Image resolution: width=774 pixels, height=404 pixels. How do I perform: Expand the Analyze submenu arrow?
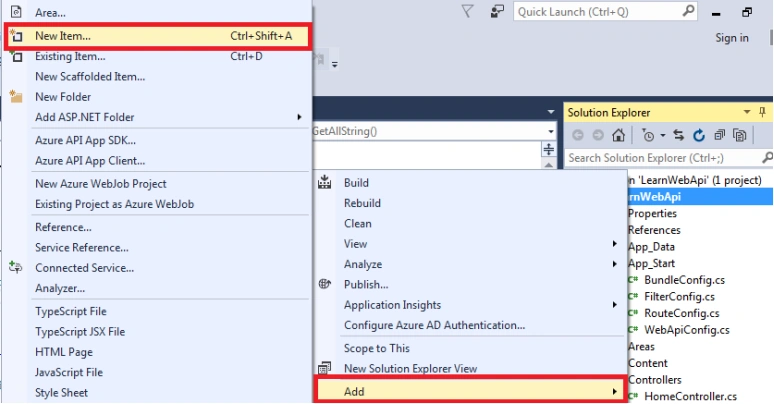point(615,264)
